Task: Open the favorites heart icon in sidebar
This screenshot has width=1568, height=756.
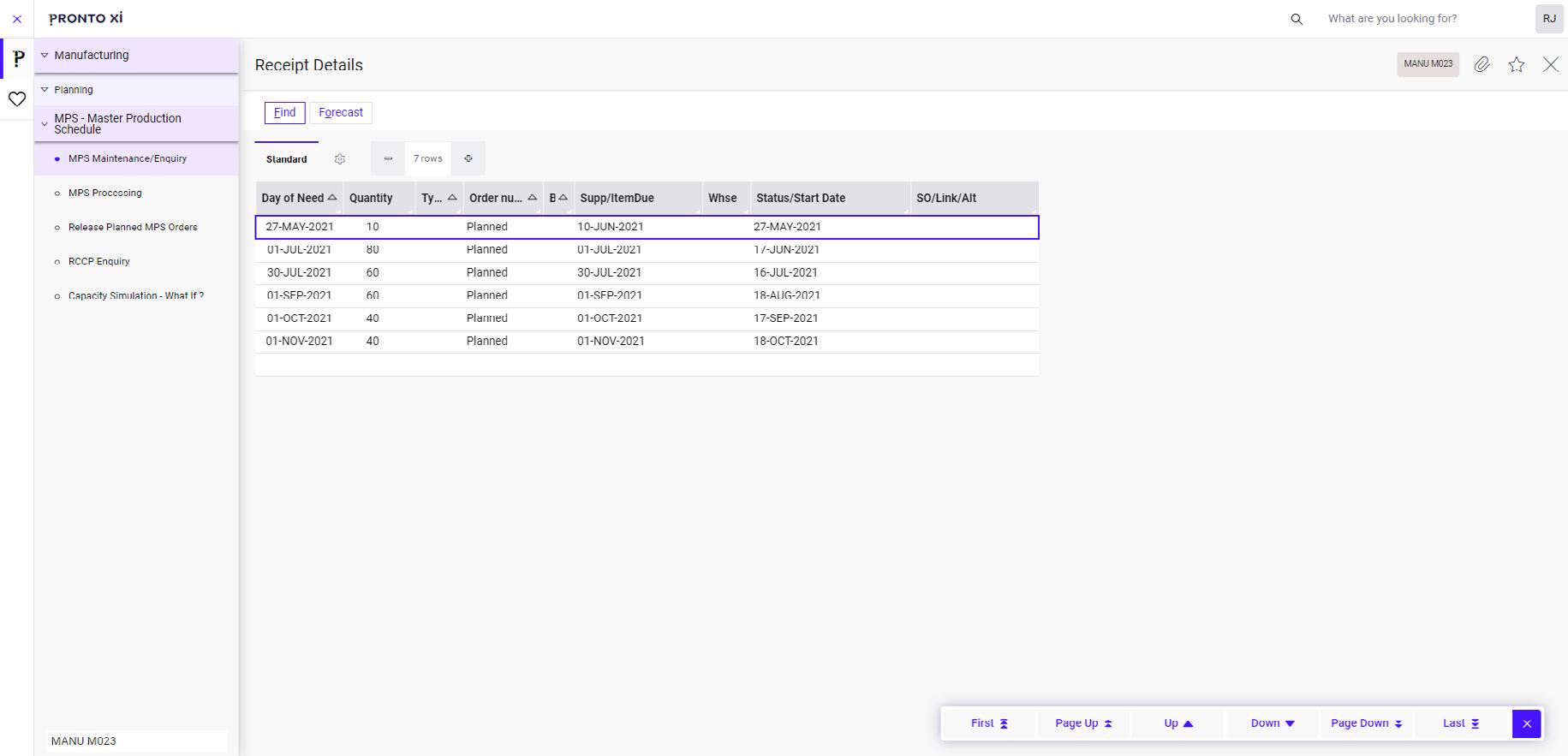Action: [x=17, y=99]
